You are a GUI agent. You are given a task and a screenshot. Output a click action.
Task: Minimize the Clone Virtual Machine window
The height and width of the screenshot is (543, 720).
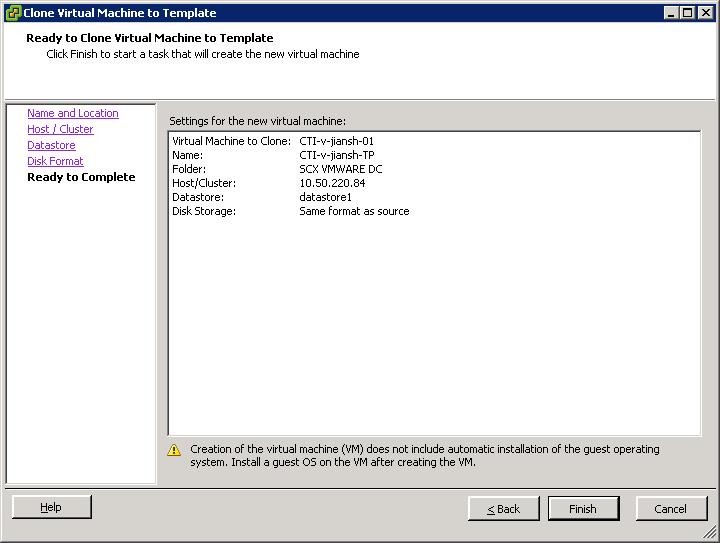point(671,13)
